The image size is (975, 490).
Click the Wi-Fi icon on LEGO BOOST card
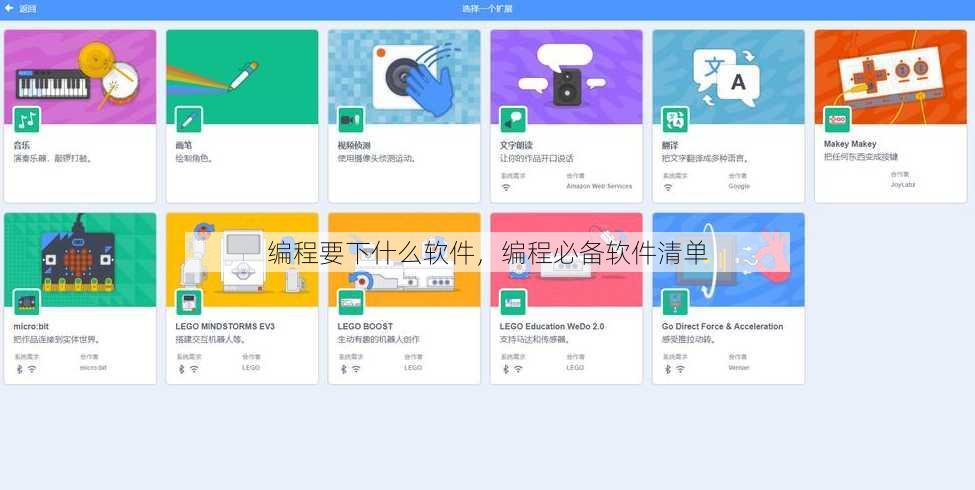356,369
